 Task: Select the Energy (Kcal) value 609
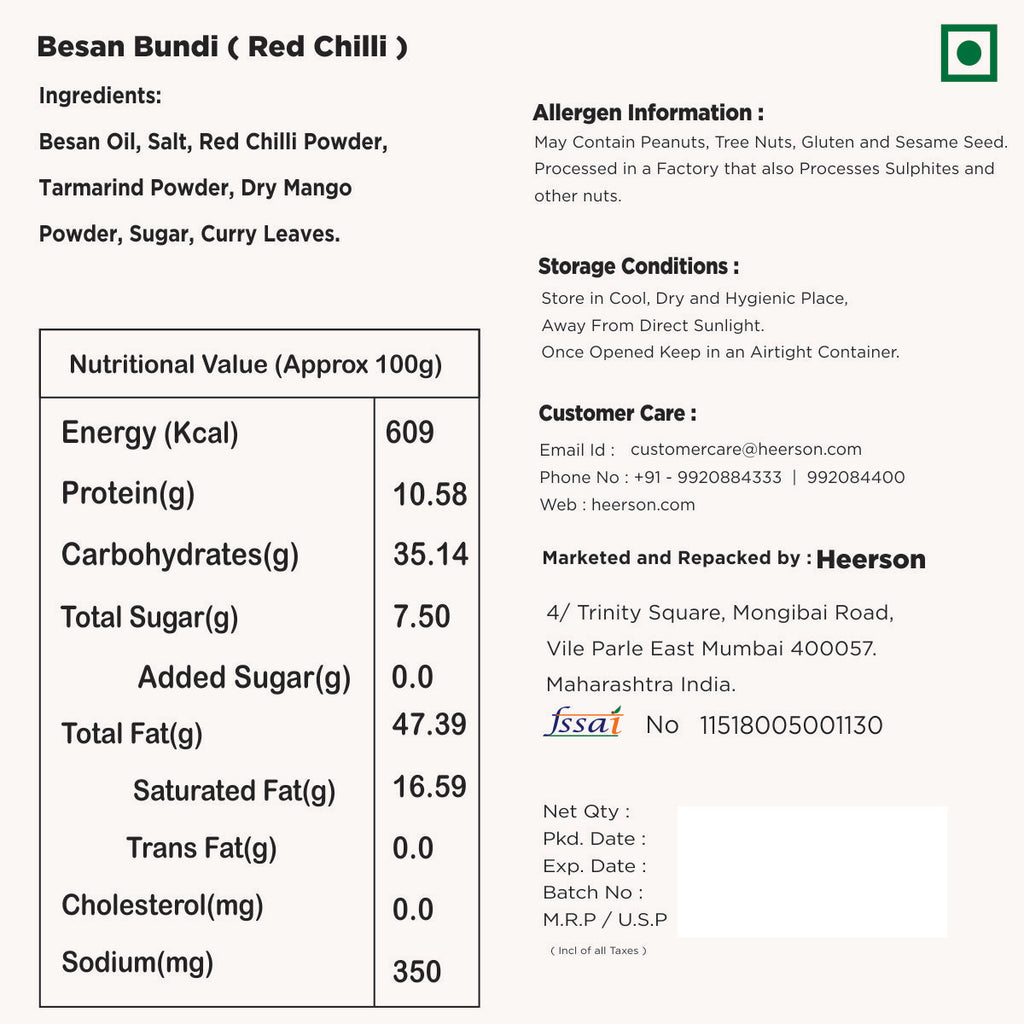(410, 433)
